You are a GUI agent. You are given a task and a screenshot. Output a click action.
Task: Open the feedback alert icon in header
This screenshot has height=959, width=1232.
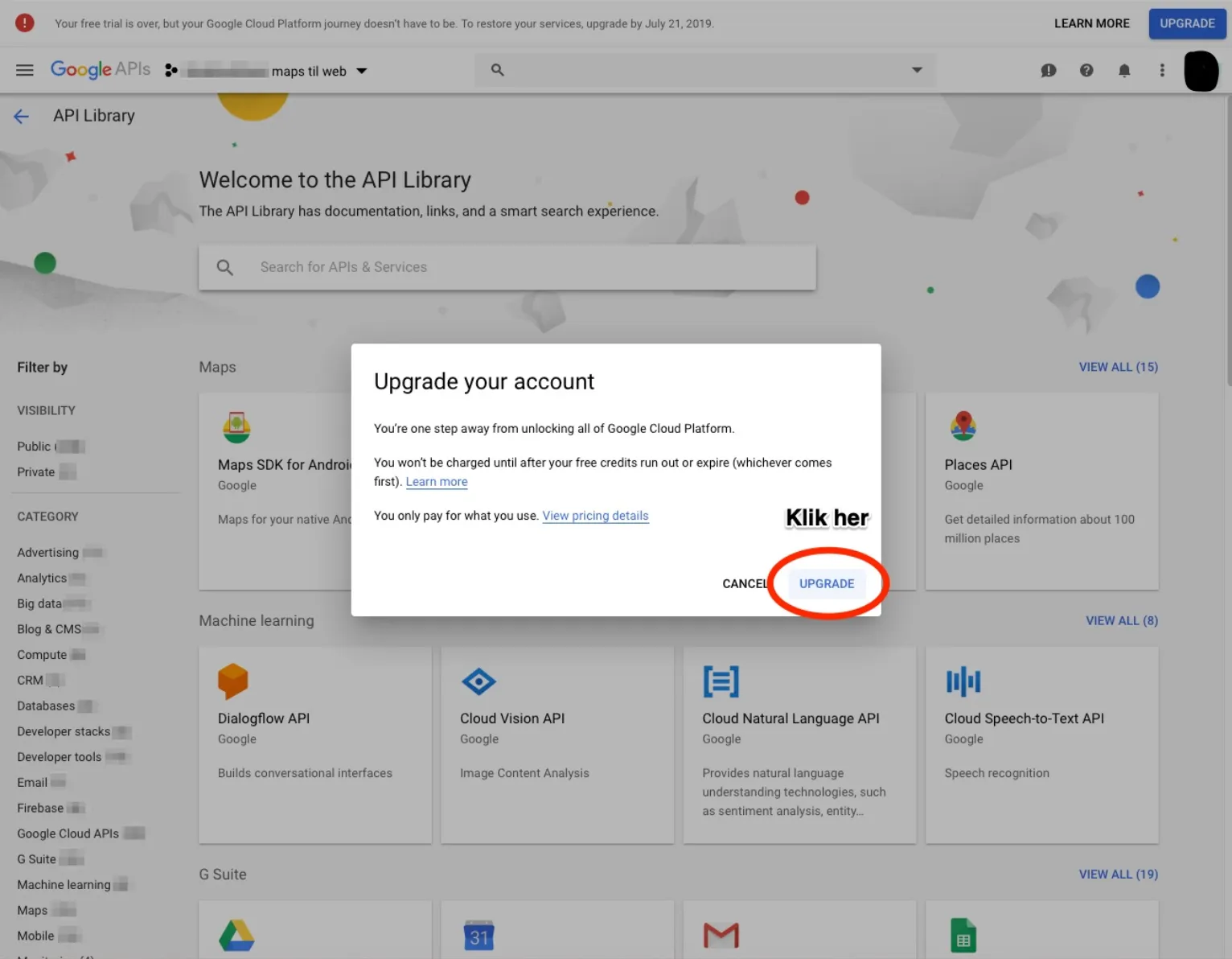1048,71
